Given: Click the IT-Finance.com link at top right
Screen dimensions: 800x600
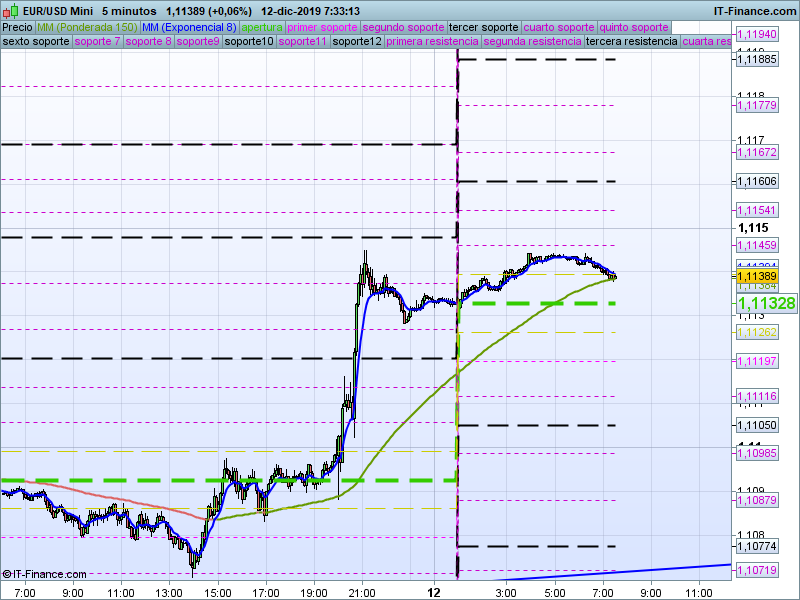Looking at the screenshot, I should 754,11.
